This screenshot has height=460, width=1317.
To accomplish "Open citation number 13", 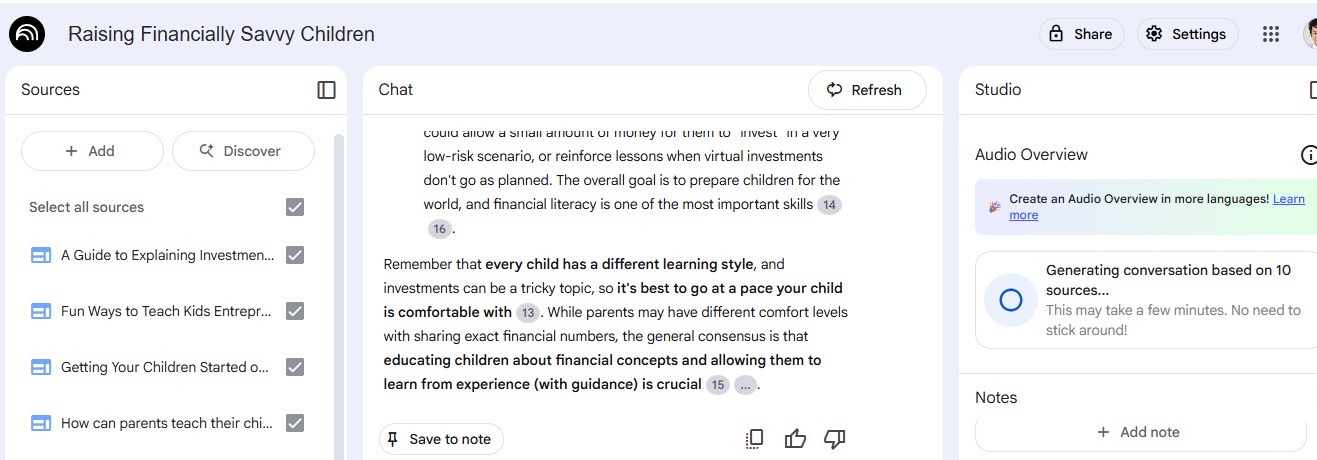I will (528, 313).
